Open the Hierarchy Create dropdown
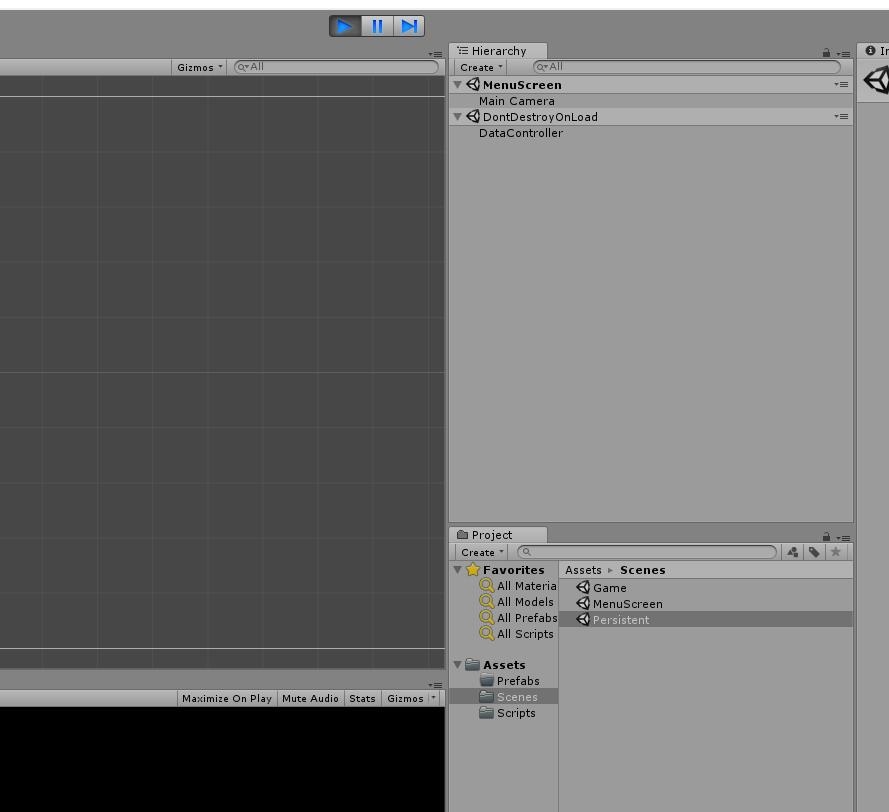Screen dimensions: 889x812 point(480,67)
